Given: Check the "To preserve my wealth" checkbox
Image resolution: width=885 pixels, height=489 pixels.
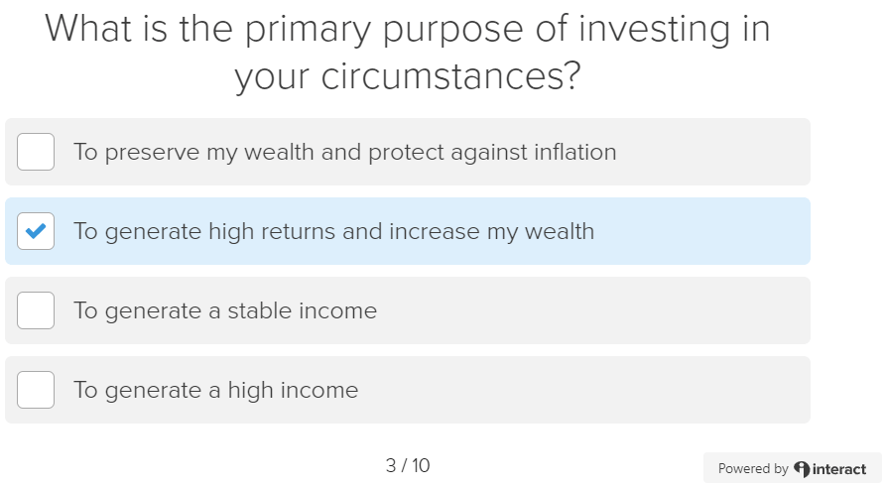Looking at the screenshot, I should (x=36, y=152).
